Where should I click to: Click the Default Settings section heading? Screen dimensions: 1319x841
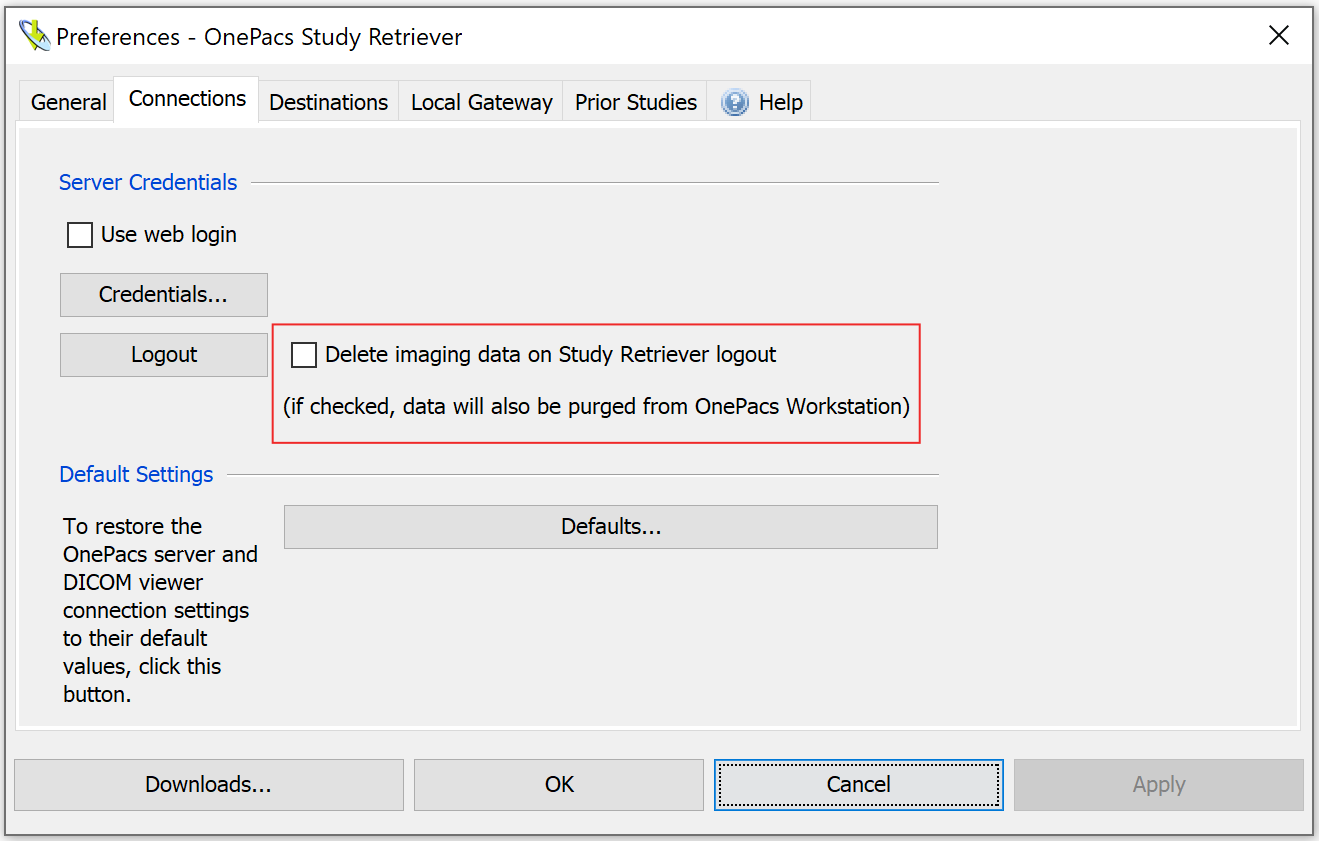click(136, 475)
